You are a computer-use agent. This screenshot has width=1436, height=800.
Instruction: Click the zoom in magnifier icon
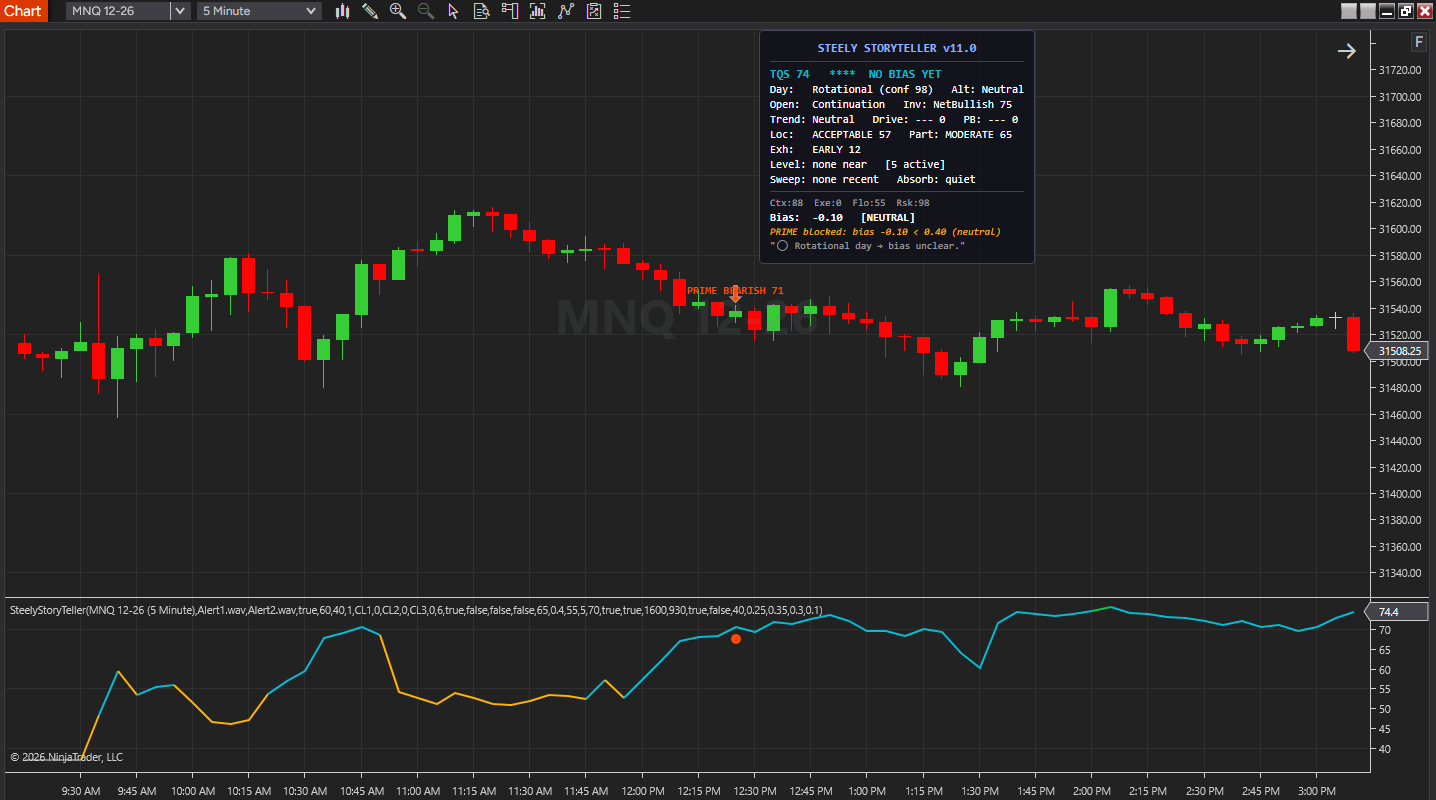point(398,11)
